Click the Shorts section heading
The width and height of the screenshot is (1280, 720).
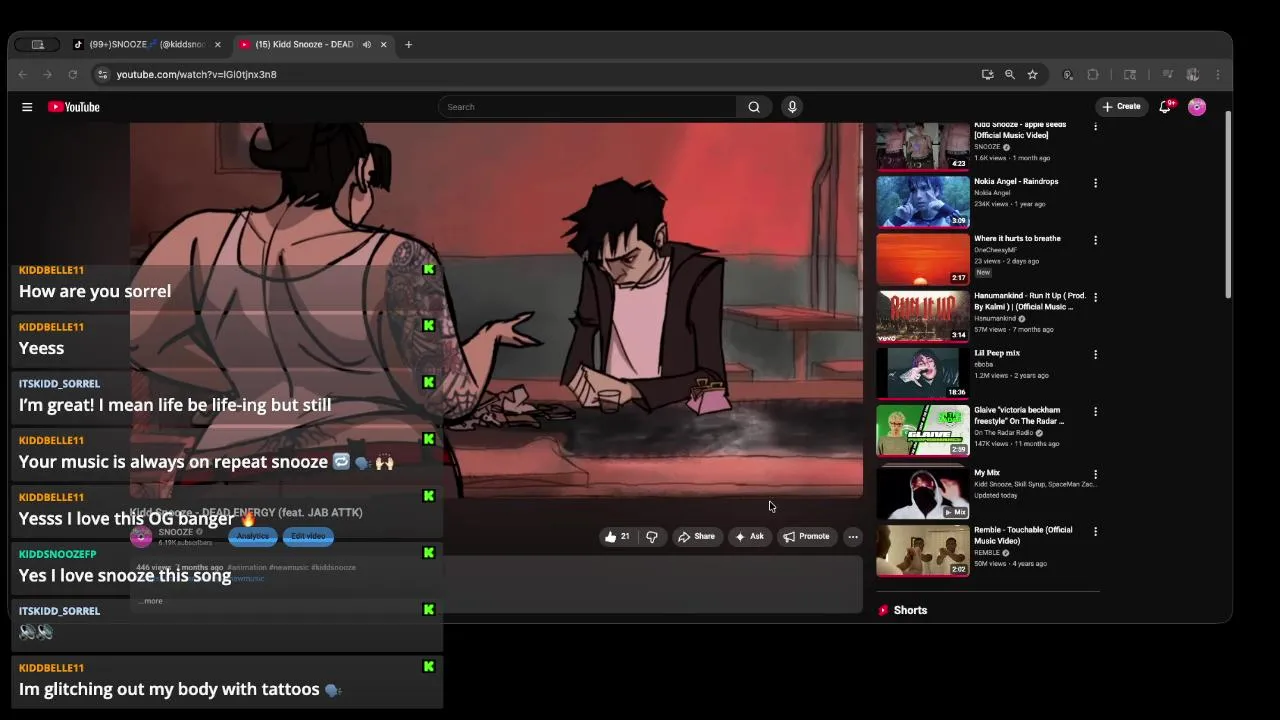(x=910, y=610)
